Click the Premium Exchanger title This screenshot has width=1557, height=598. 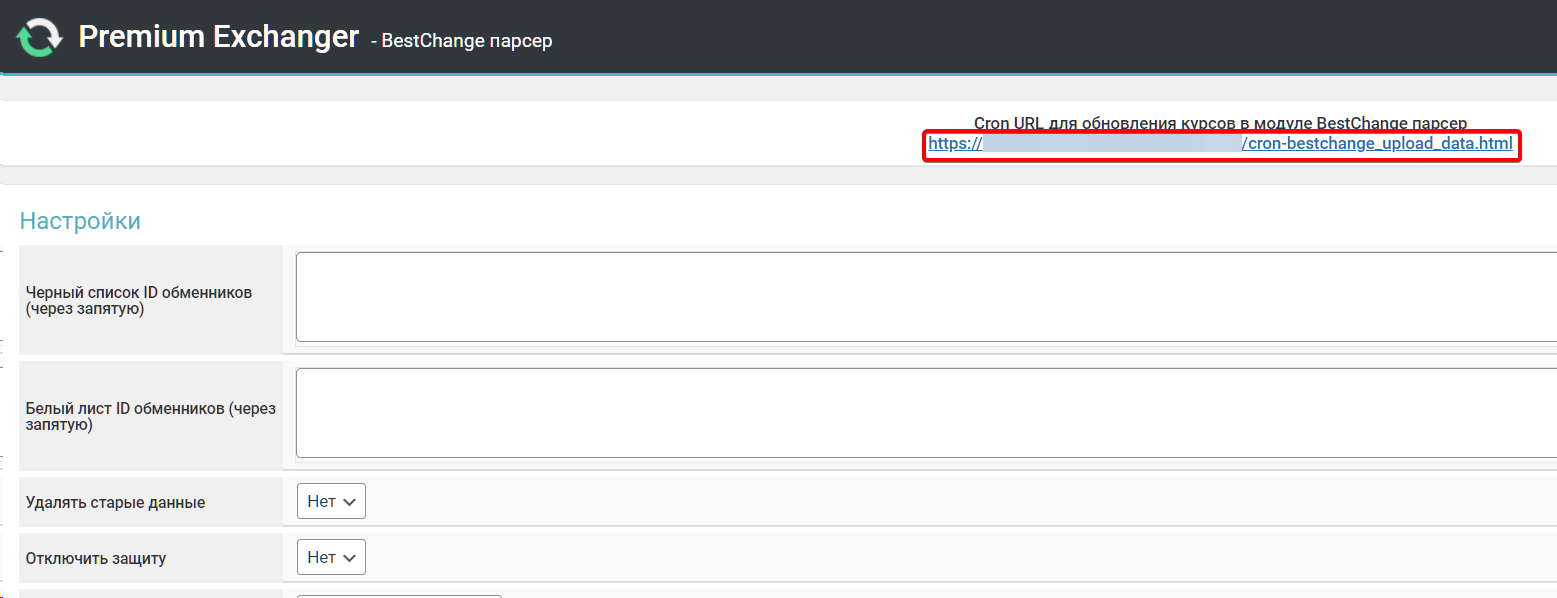point(218,37)
